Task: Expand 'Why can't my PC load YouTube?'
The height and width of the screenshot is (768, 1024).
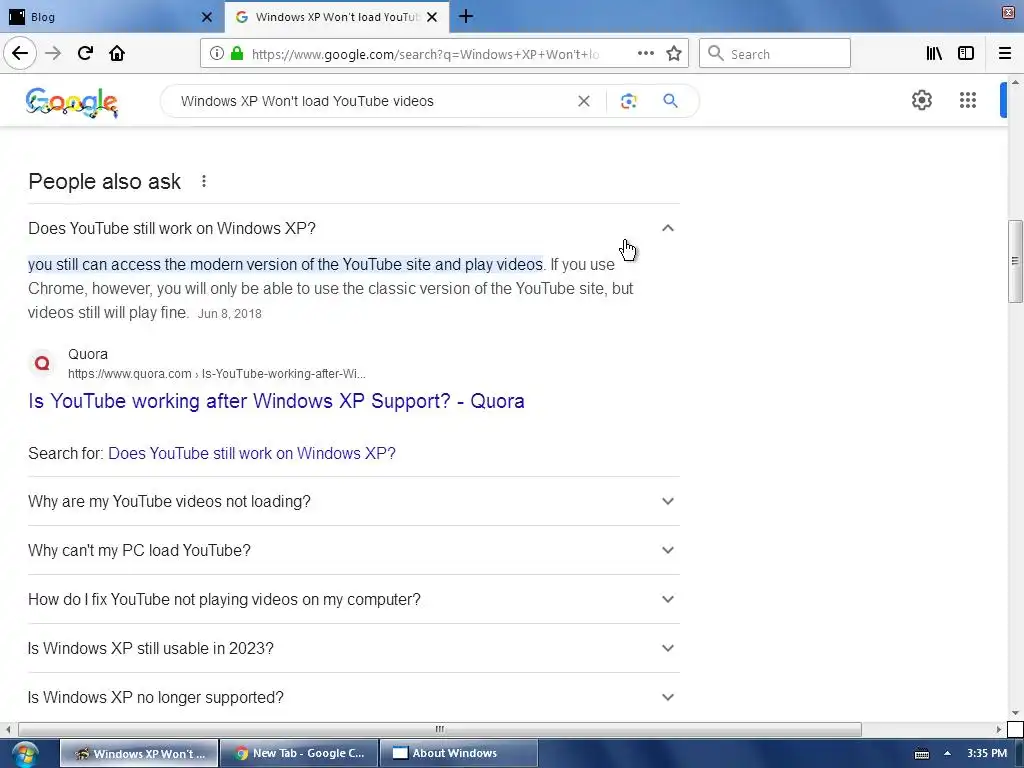Action: [x=353, y=550]
